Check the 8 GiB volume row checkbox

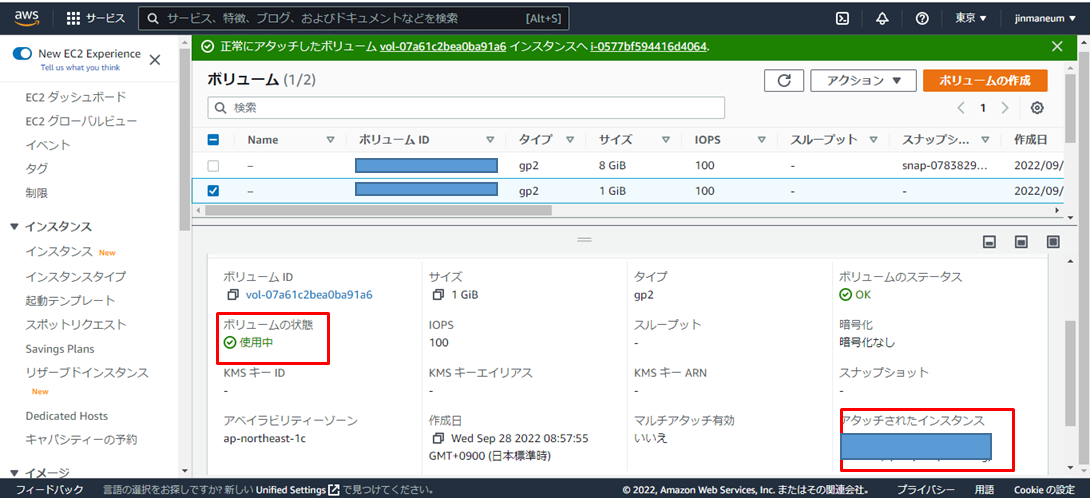(213, 166)
